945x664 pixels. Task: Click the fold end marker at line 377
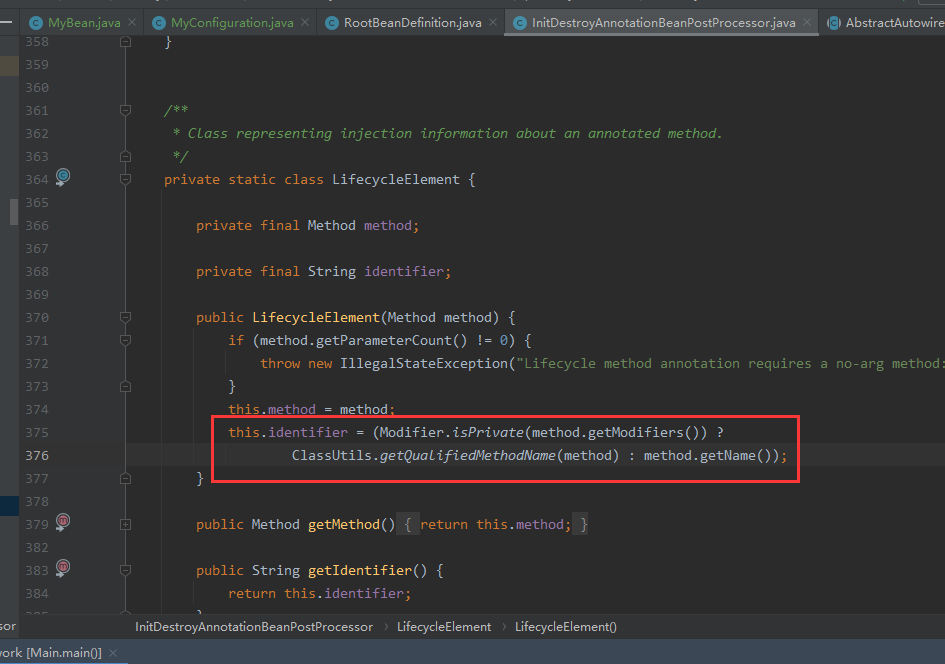click(x=125, y=478)
